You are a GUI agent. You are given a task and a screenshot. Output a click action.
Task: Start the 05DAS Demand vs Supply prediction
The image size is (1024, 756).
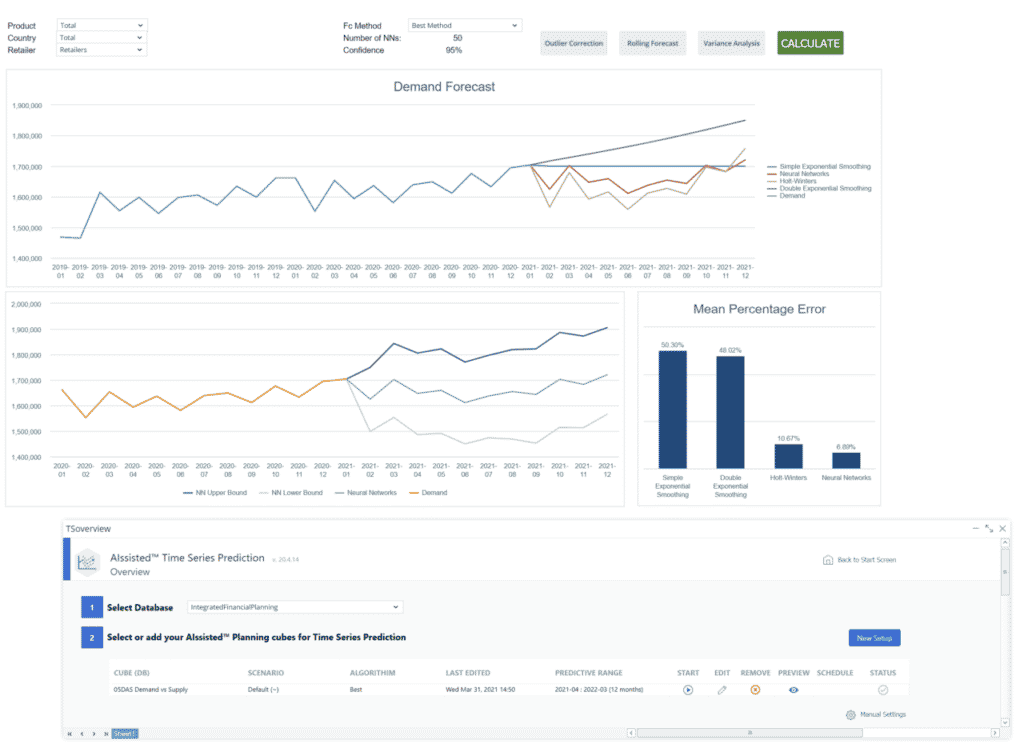click(688, 690)
